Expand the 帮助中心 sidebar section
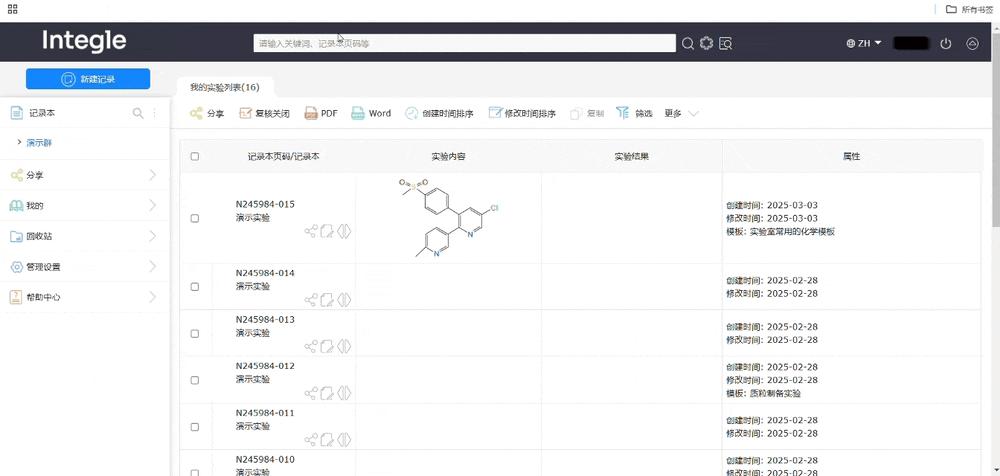Image resolution: width=1000 pixels, height=476 pixels. coord(152,297)
